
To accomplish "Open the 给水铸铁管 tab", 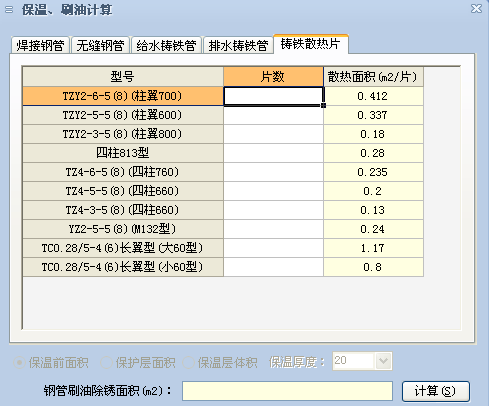I will [x=166, y=45].
